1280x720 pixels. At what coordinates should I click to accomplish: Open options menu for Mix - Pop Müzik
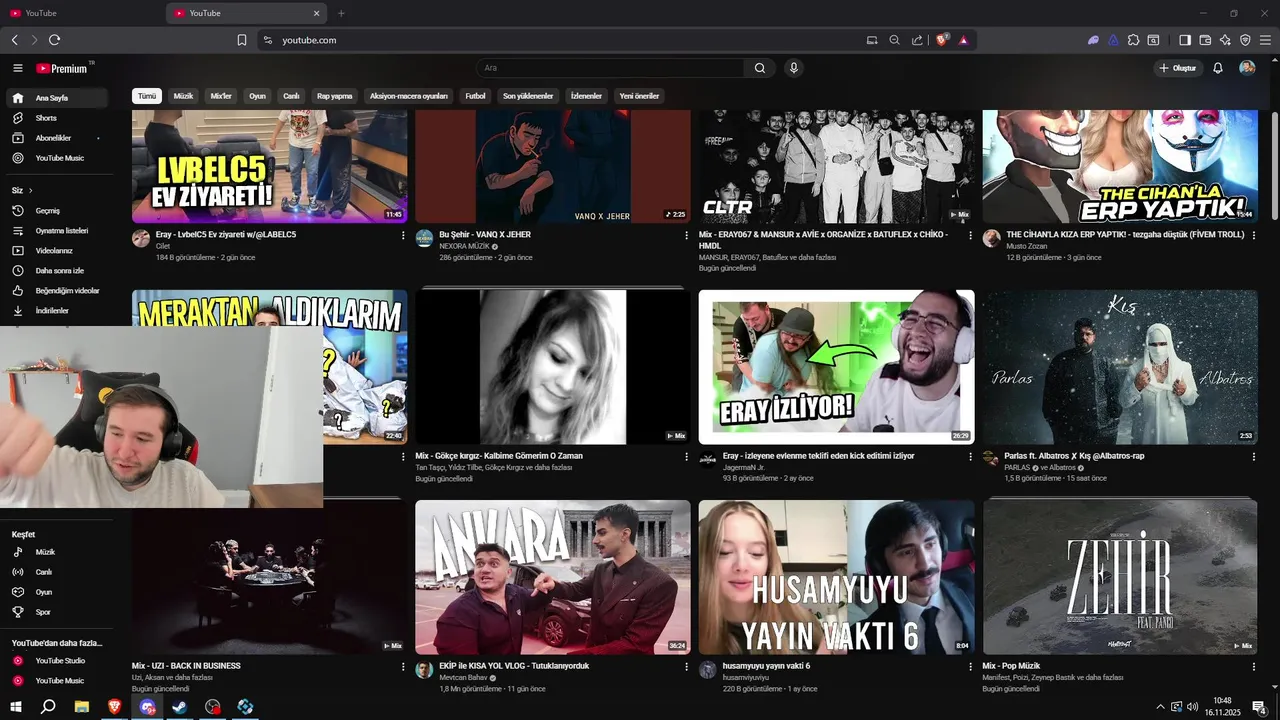pos(1254,667)
